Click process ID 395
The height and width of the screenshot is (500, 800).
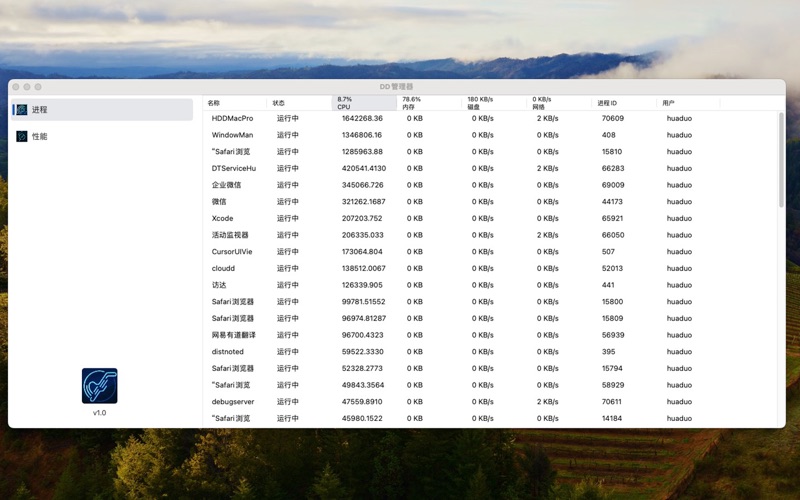[609, 352]
